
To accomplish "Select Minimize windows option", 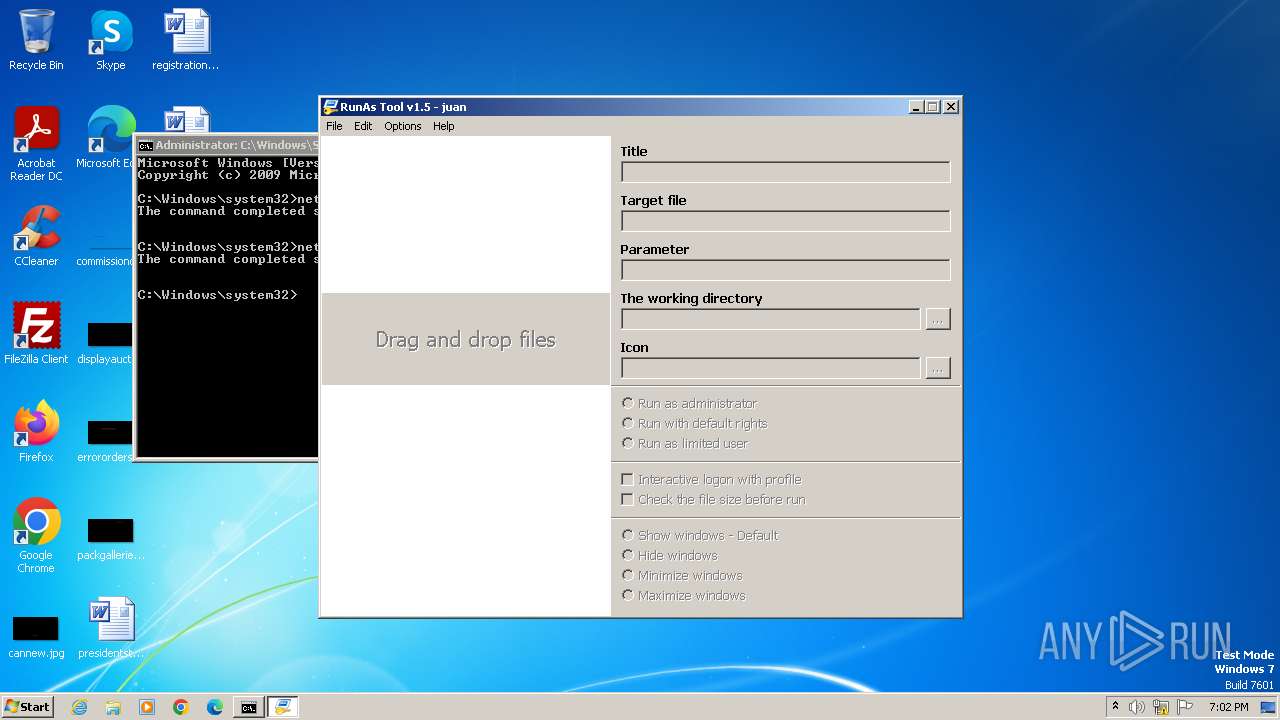I will [x=682, y=575].
